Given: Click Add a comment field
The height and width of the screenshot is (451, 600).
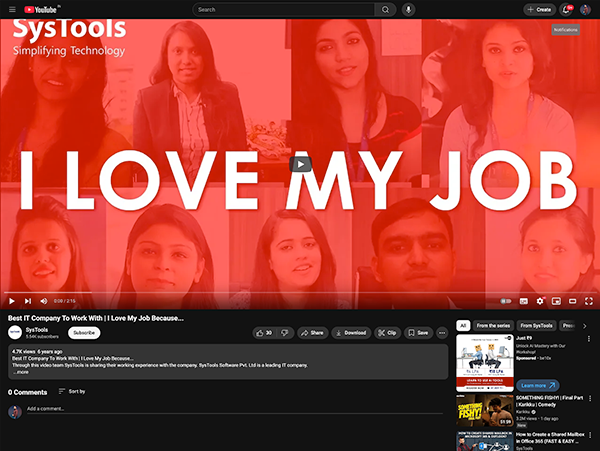Looking at the screenshot, I should tap(235, 409).
